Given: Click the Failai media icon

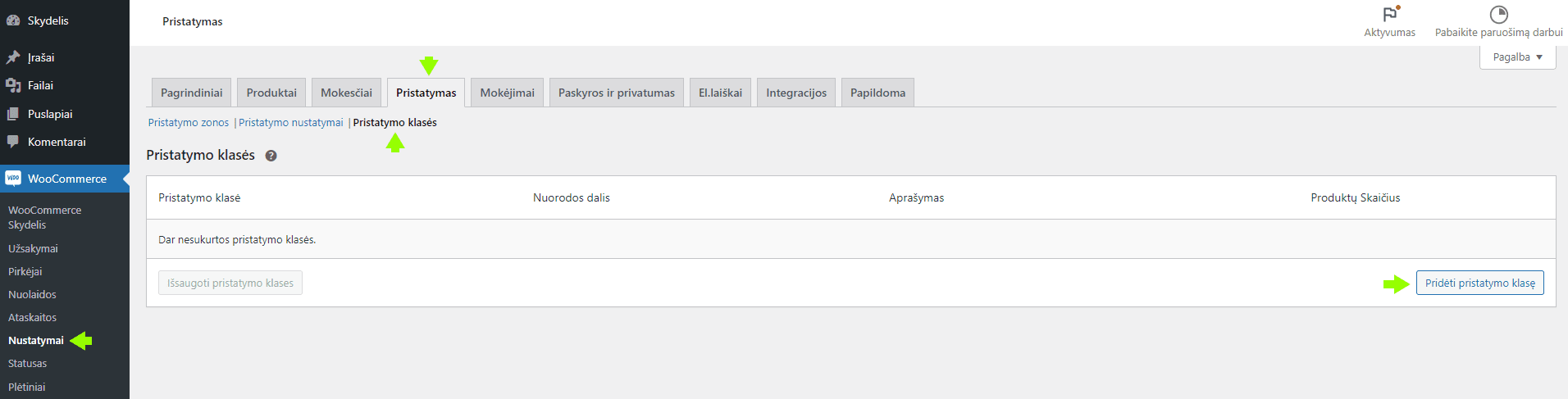Looking at the screenshot, I should coord(13,85).
